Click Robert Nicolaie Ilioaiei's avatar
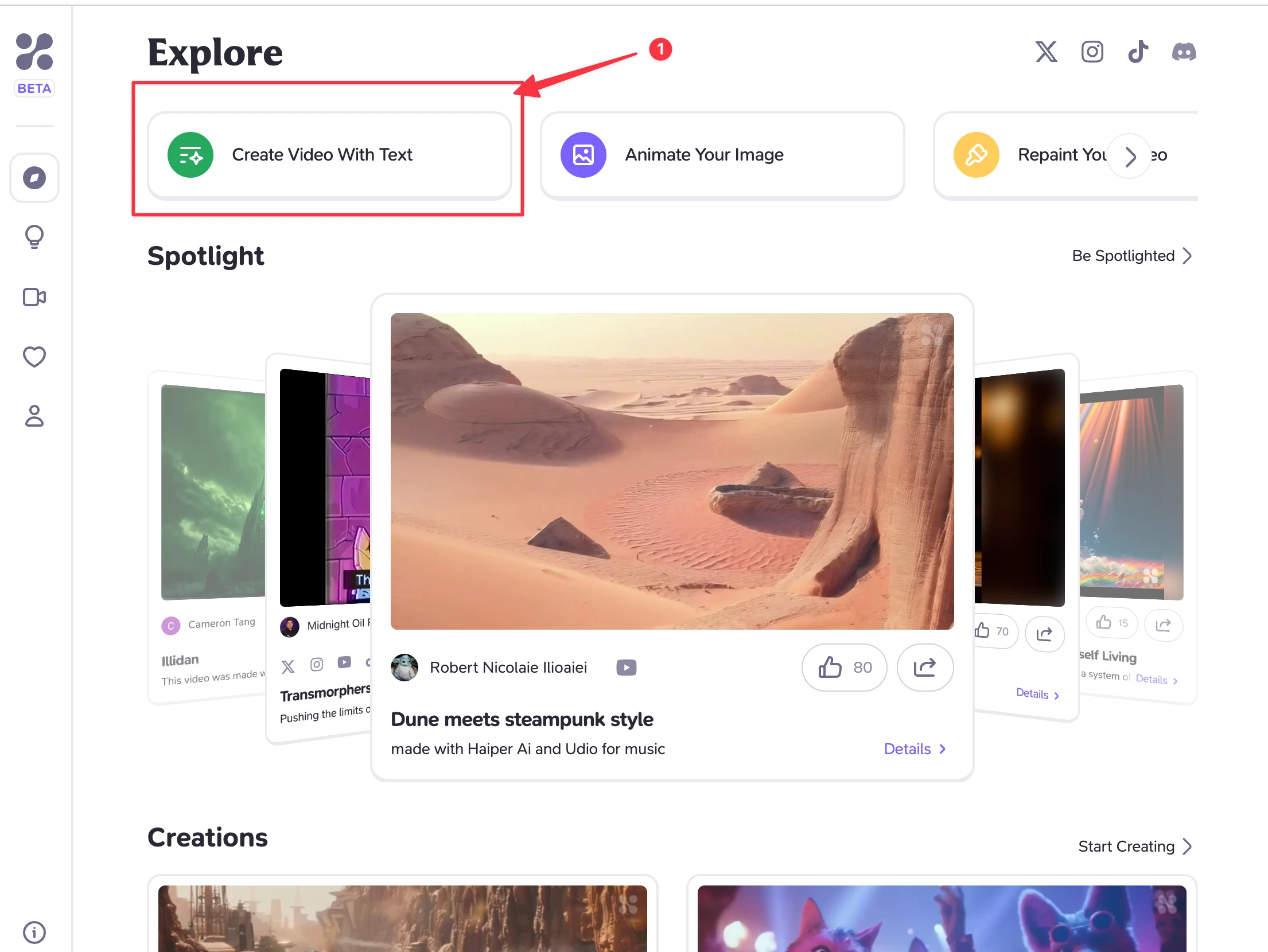The height and width of the screenshot is (952, 1268). coord(404,668)
